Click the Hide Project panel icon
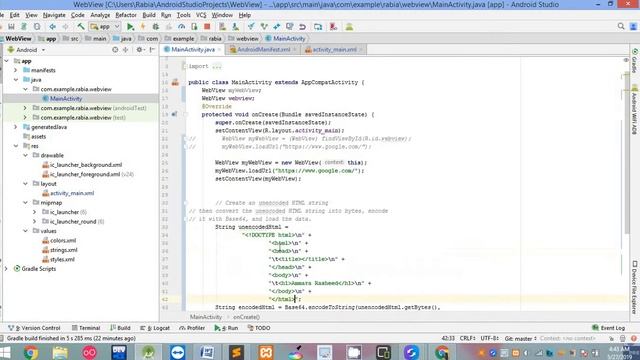Screen dimensions: 640x360 pos(152,50)
